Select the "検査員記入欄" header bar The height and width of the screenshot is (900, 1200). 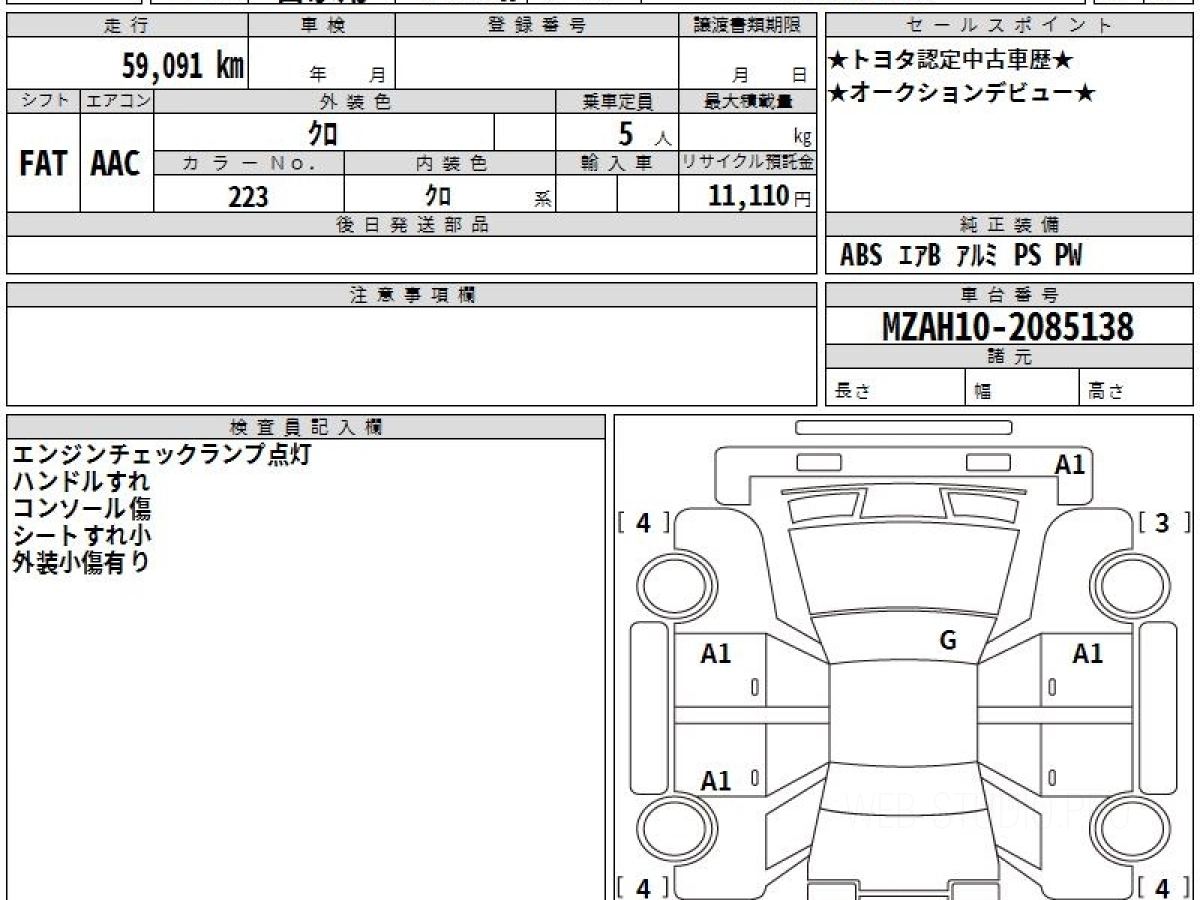[306, 427]
